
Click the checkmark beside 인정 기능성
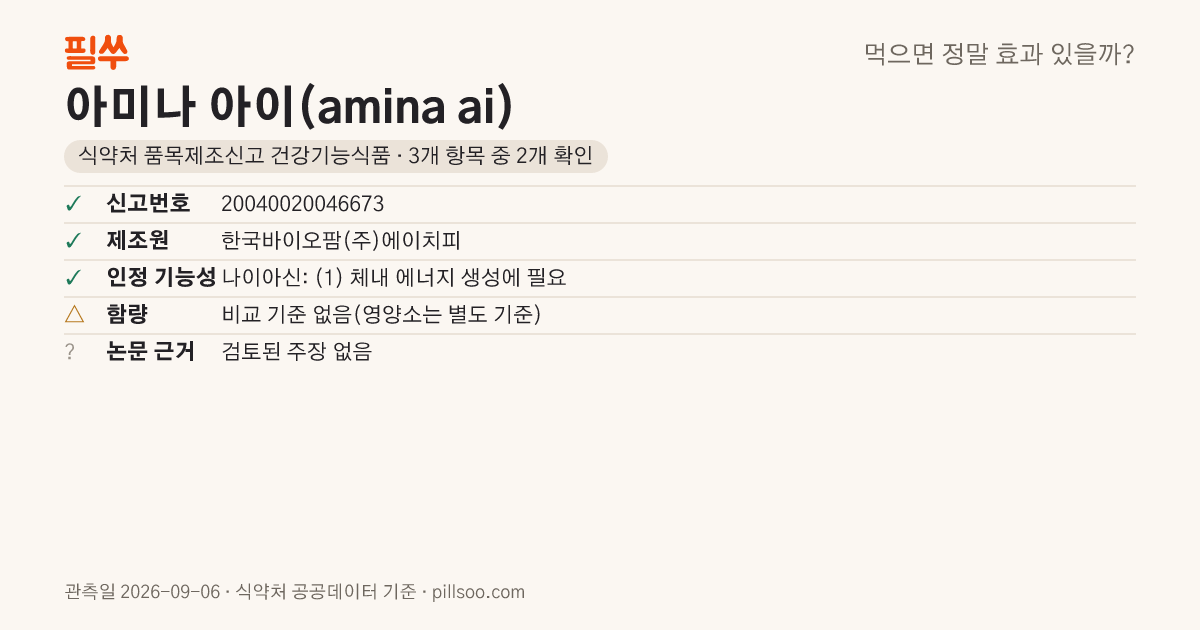[x=73, y=278]
